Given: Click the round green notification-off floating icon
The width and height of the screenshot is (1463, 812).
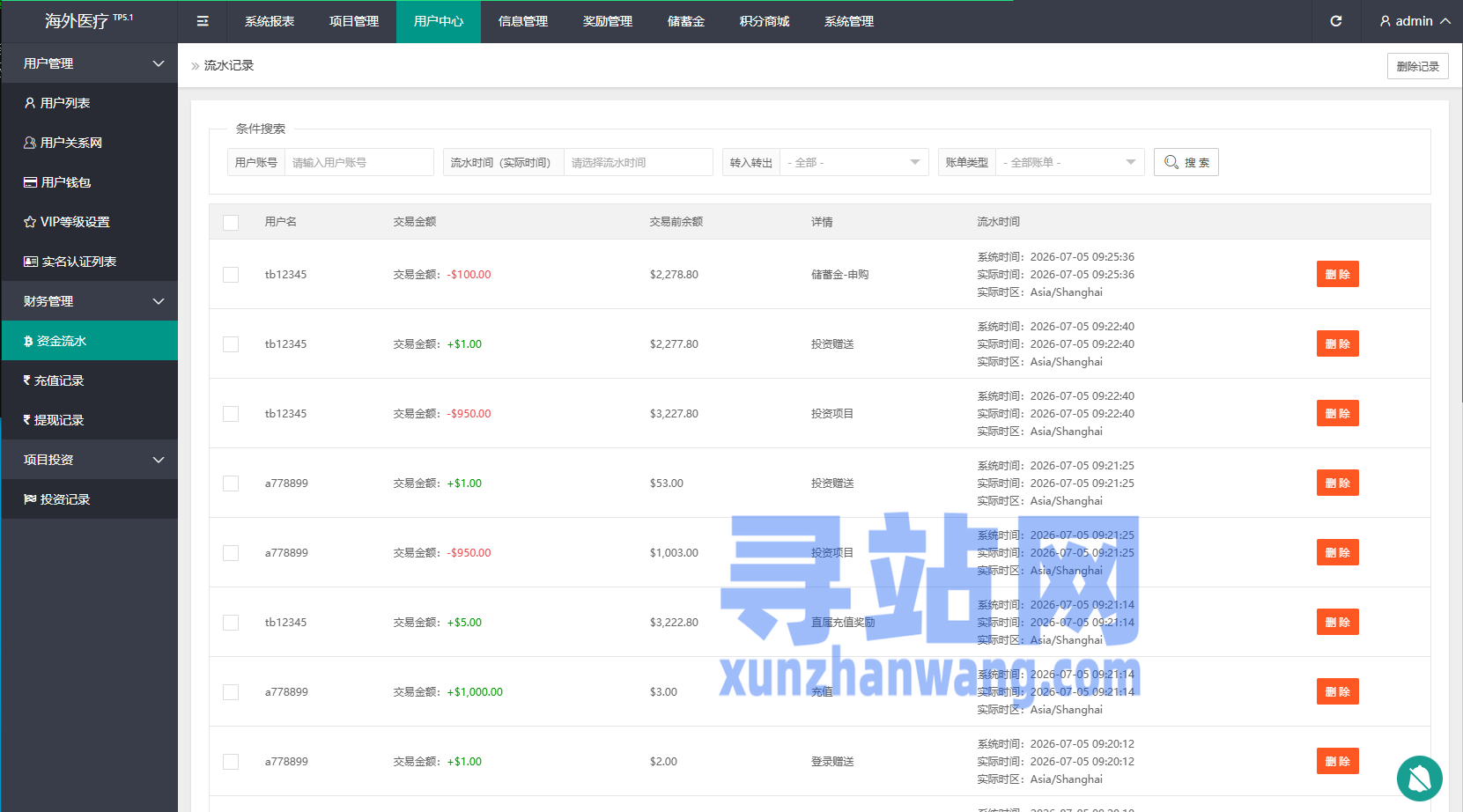Looking at the screenshot, I should coord(1420,779).
